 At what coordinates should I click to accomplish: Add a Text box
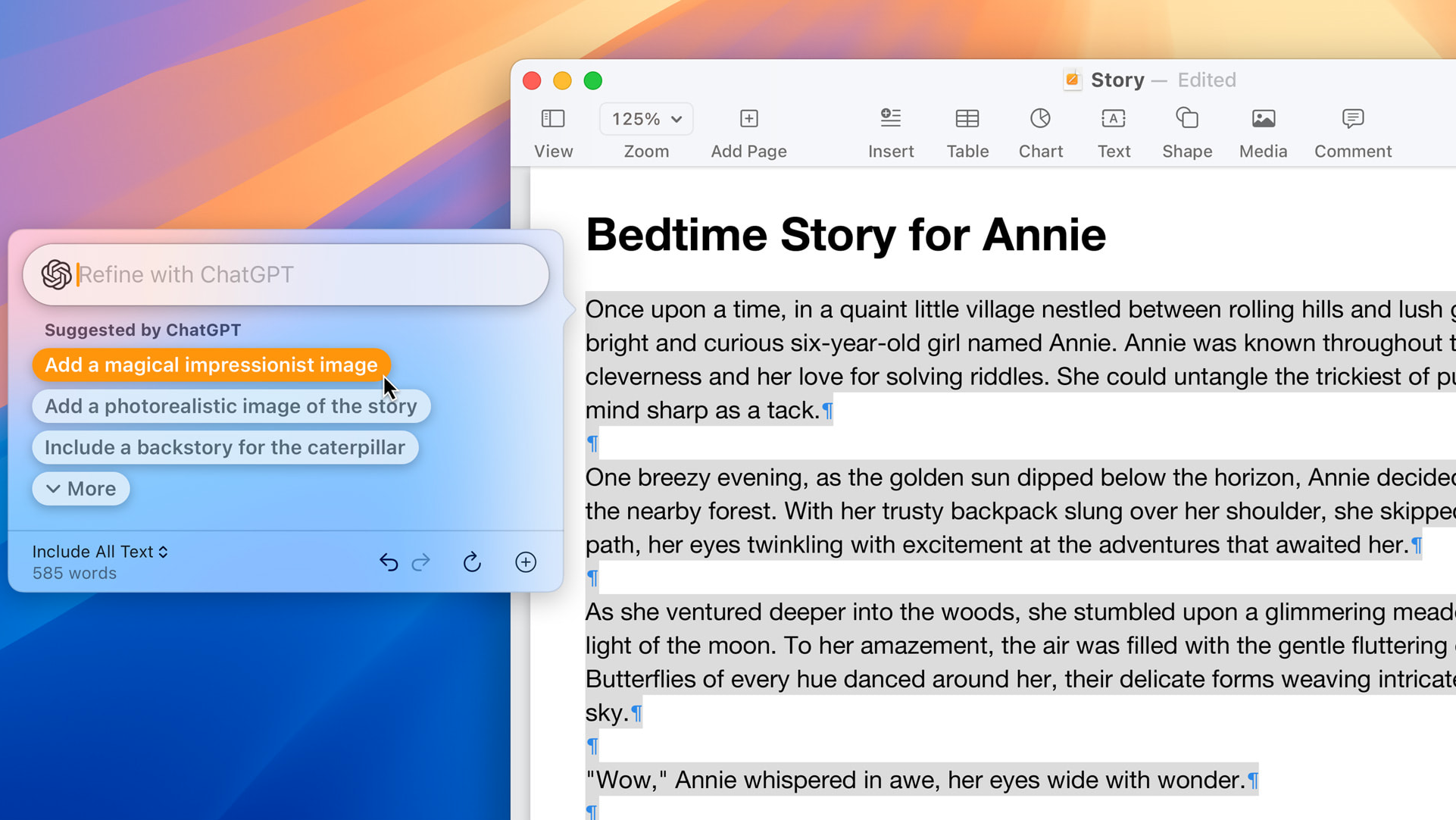[x=1113, y=119]
